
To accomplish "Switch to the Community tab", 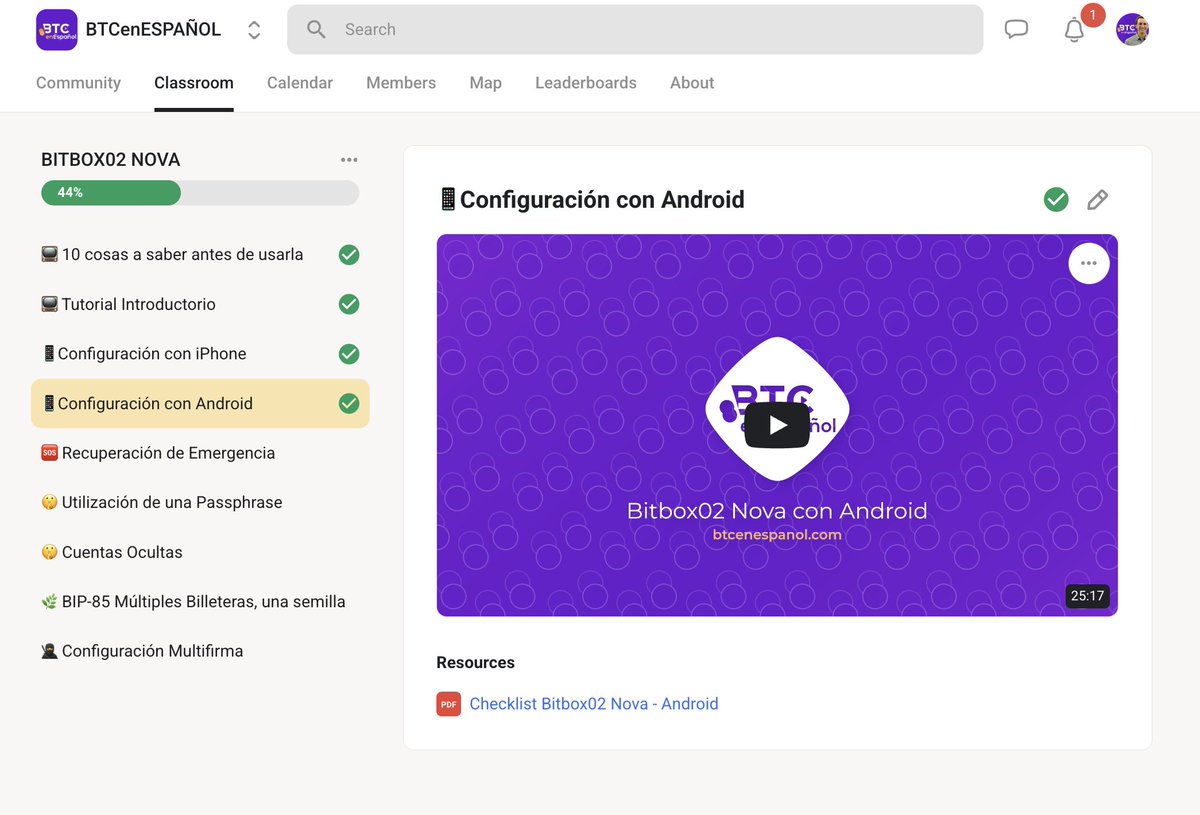I will 78,83.
